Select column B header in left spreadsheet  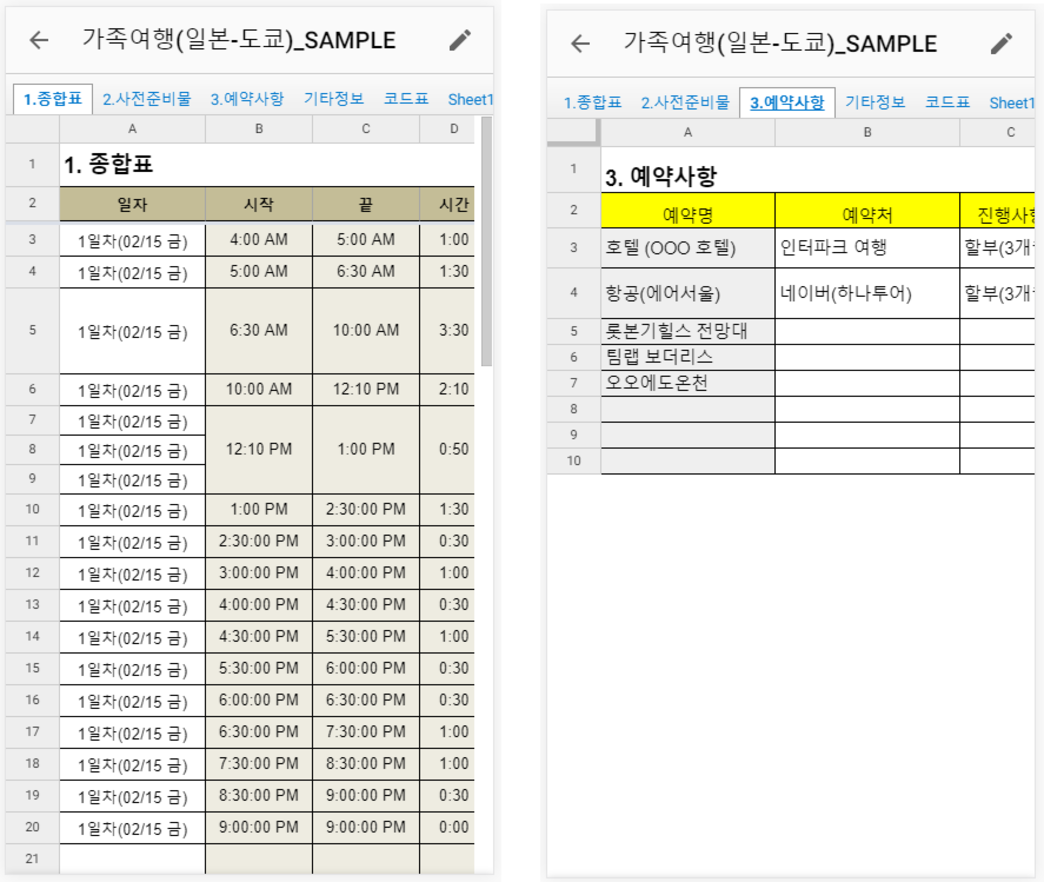pyautogui.click(x=259, y=129)
